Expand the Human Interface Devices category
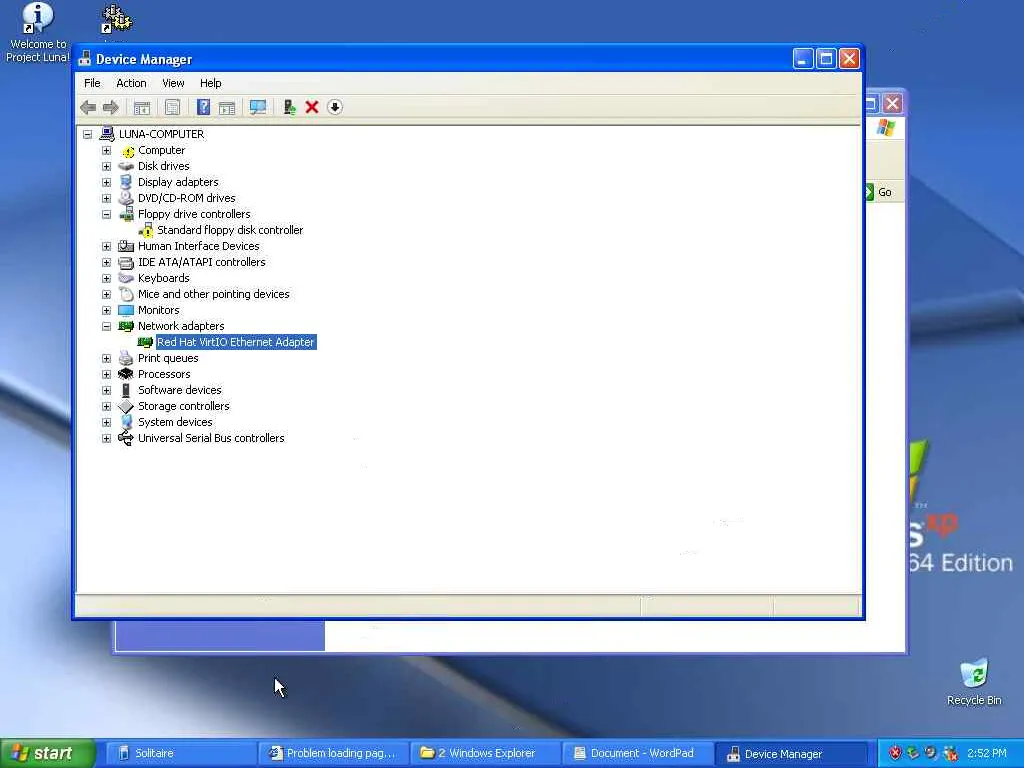This screenshot has width=1024, height=768. pos(106,246)
